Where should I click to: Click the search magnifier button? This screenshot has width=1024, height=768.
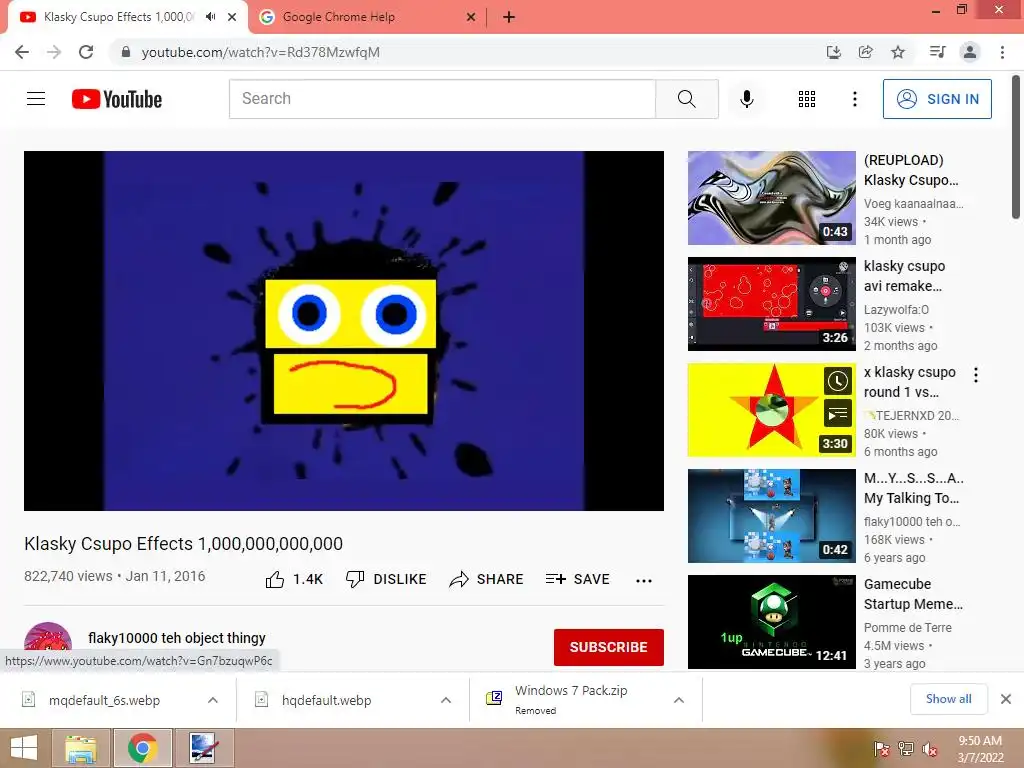coord(686,99)
